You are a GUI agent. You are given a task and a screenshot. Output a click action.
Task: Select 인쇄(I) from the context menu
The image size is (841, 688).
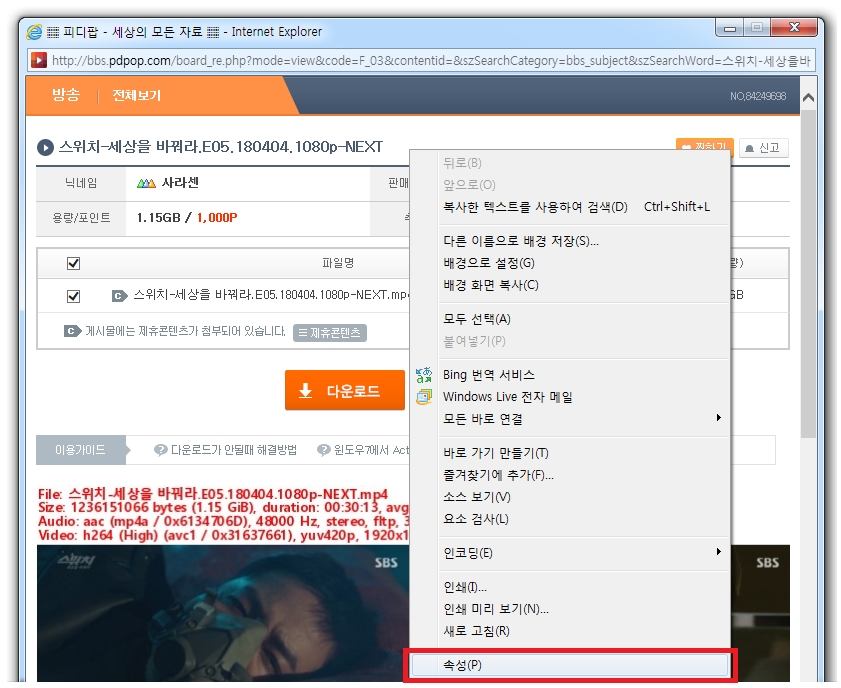click(584, 587)
